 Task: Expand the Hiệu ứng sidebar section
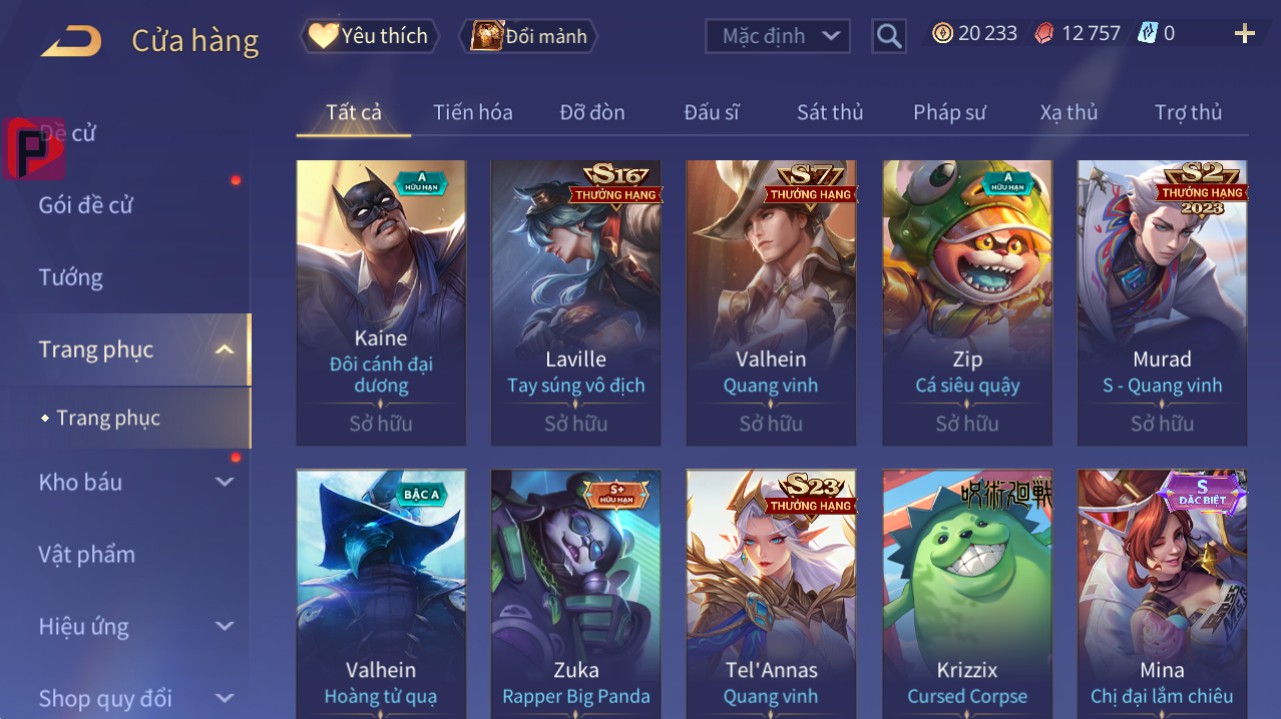click(225, 627)
